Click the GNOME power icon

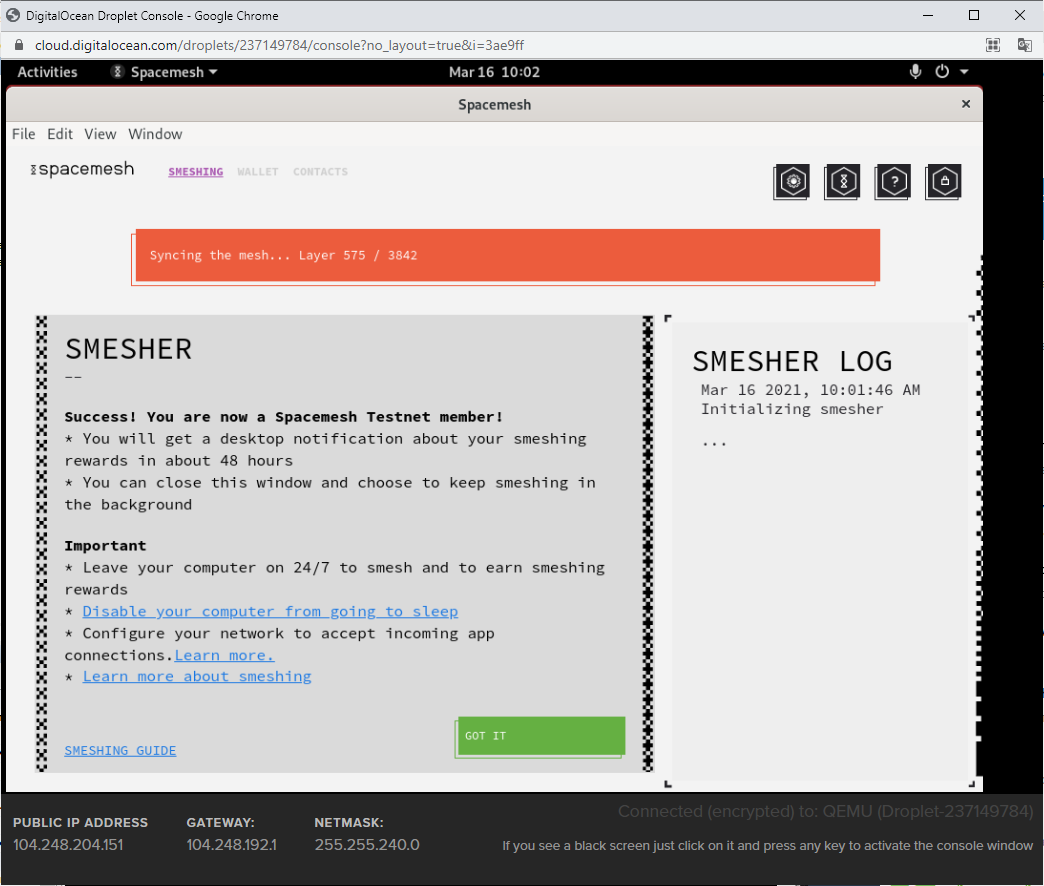click(942, 72)
